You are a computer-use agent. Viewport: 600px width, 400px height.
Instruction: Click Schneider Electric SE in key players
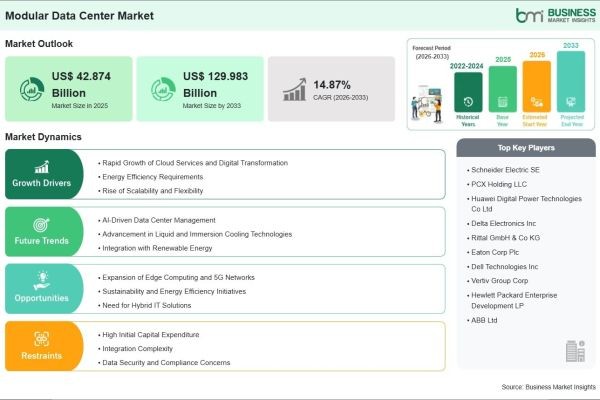coord(503,170)
